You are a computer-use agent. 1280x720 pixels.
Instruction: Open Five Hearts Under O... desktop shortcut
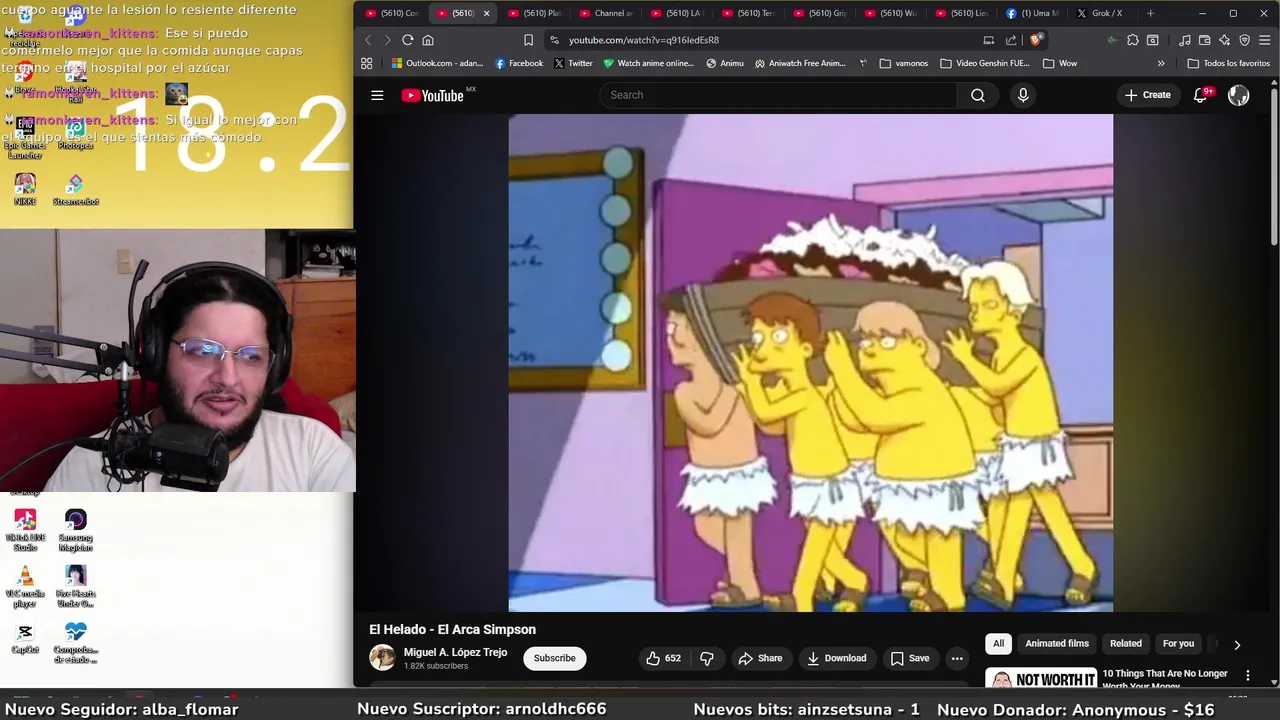[75, 586]
